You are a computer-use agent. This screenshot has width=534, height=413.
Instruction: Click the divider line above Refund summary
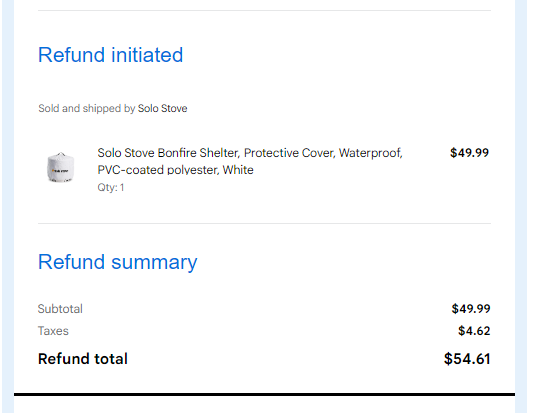tap(264, 223)
